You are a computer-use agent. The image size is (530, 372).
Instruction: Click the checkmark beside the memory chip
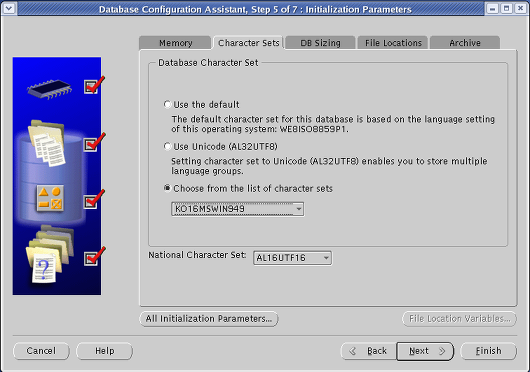pos(94,85)
